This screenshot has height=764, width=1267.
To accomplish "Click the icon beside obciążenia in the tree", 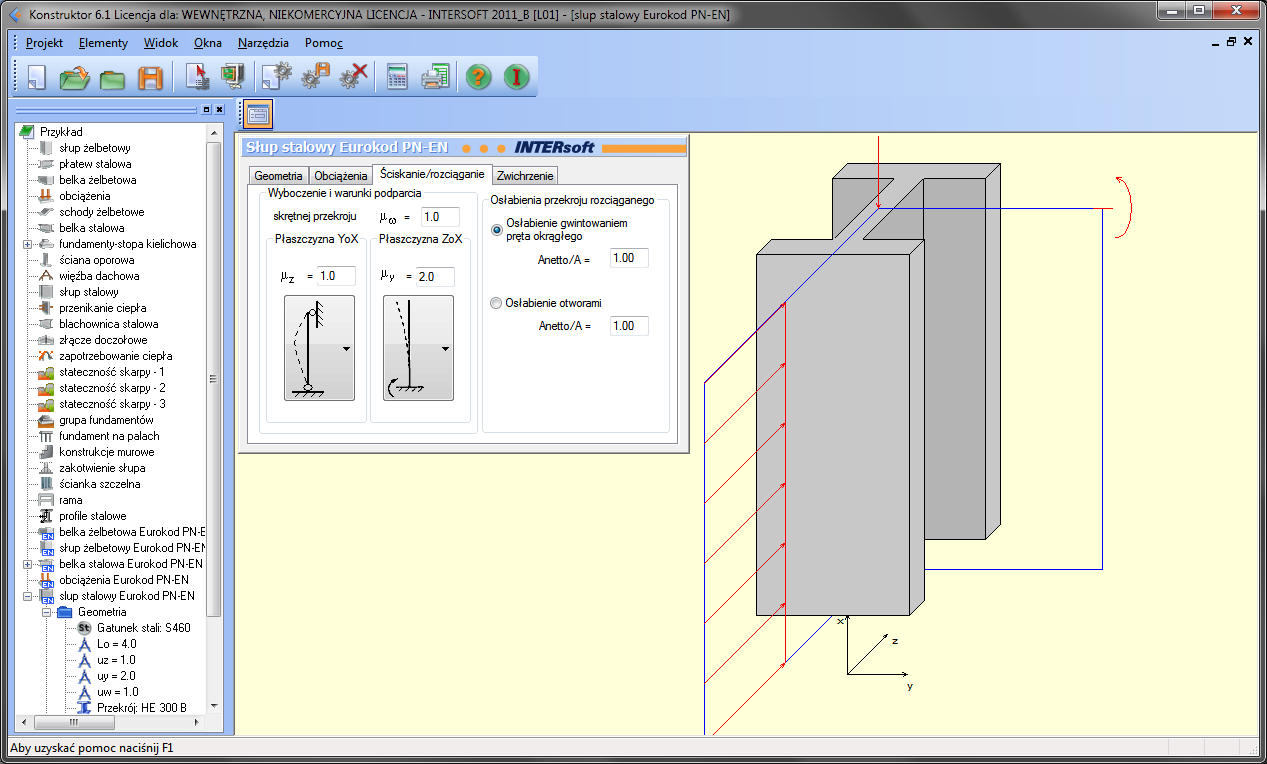I will click(45, 196).
